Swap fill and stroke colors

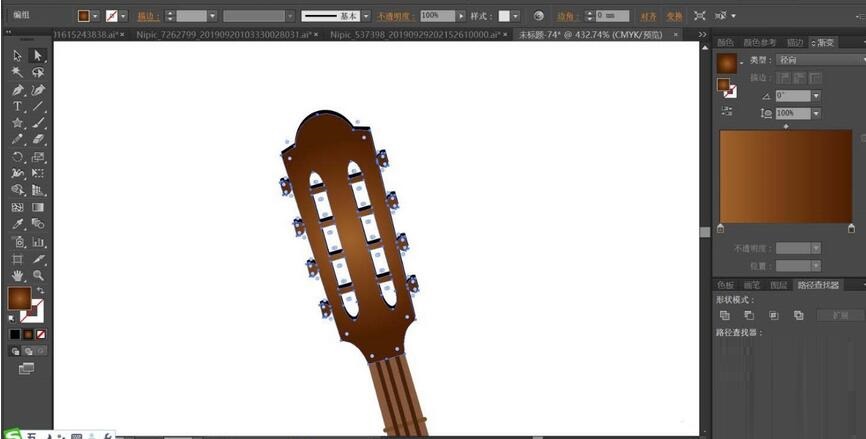click(41, 290)
